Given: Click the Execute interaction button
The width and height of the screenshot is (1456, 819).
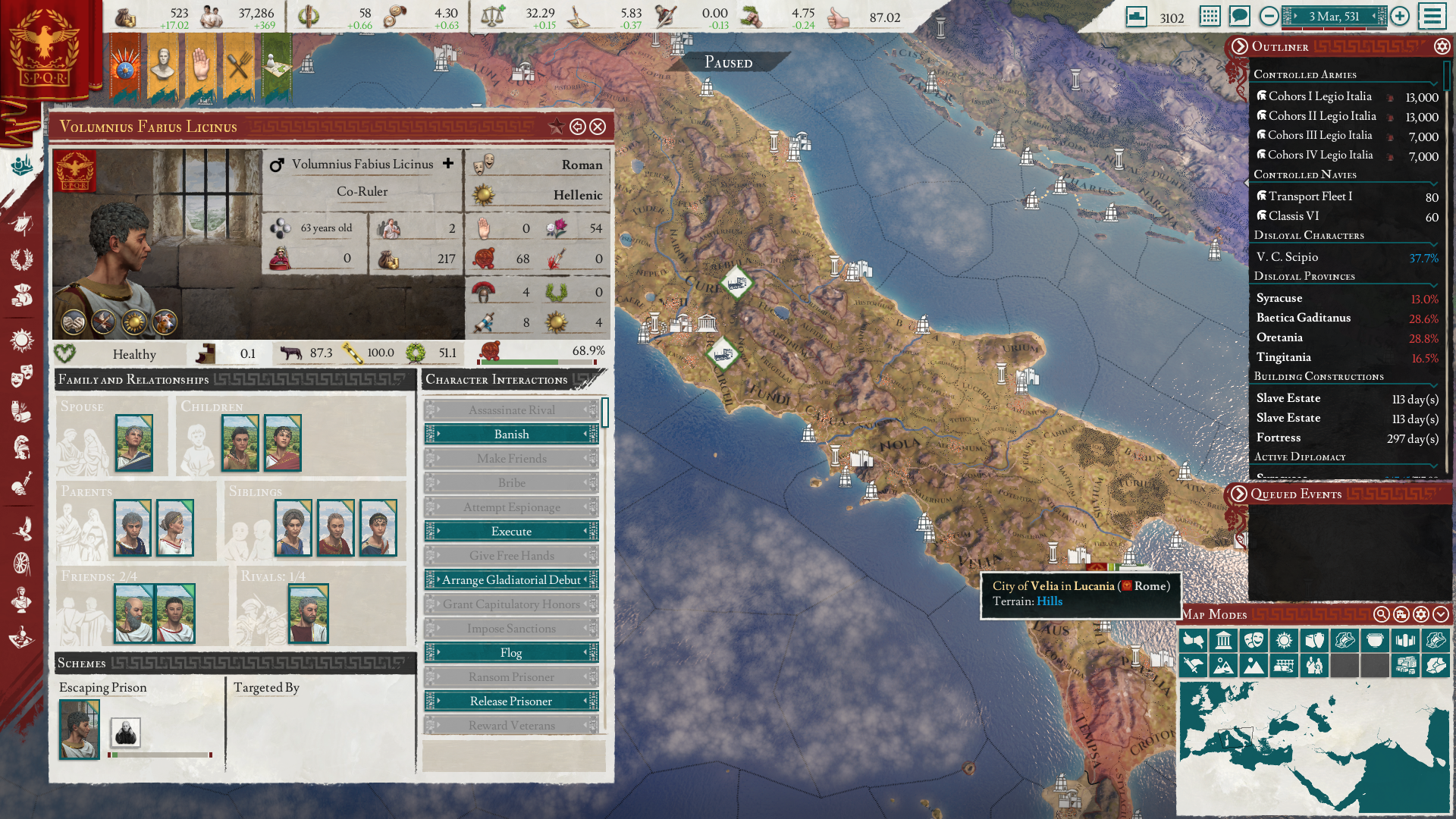Looking at the screenshot, I should [511, 532].
